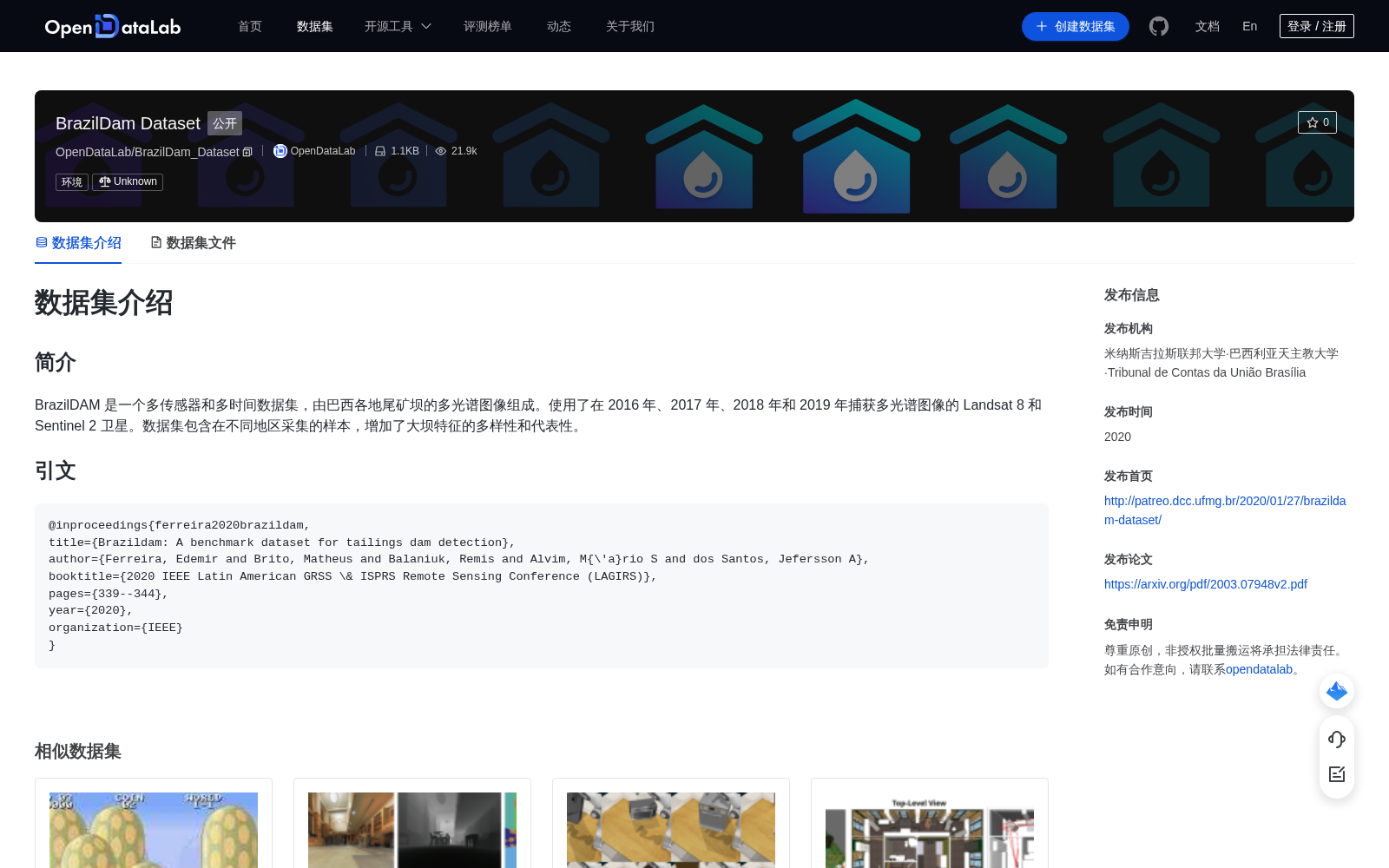The width and height of the screenshot is (1389, 868).
Task: Click the OpenDataLab/BrazilDam_Dataset path text
Action: 147,152
